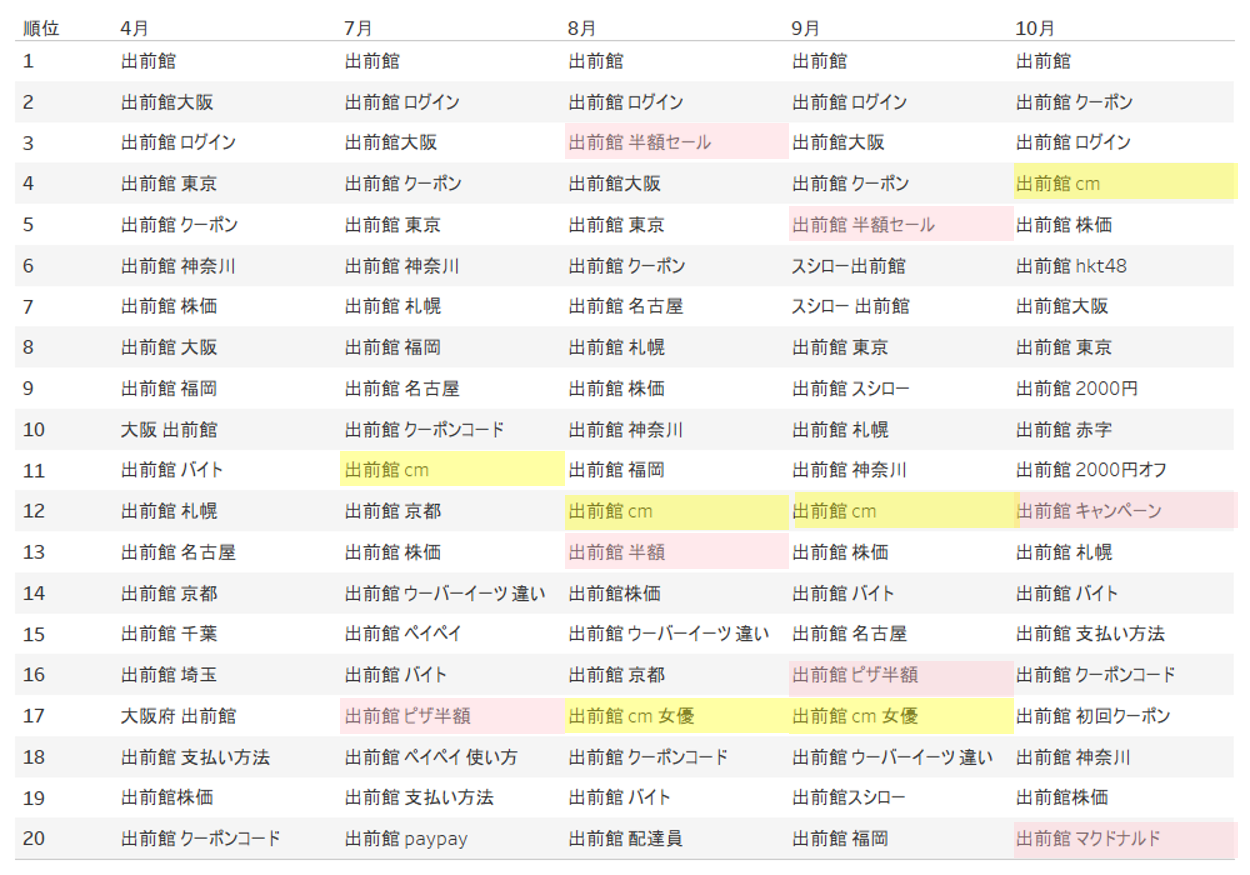Click 出前館 初回クーポン in 10月 column
1250x875 pixels.
pyautogui.click(x=1093, y=716)
